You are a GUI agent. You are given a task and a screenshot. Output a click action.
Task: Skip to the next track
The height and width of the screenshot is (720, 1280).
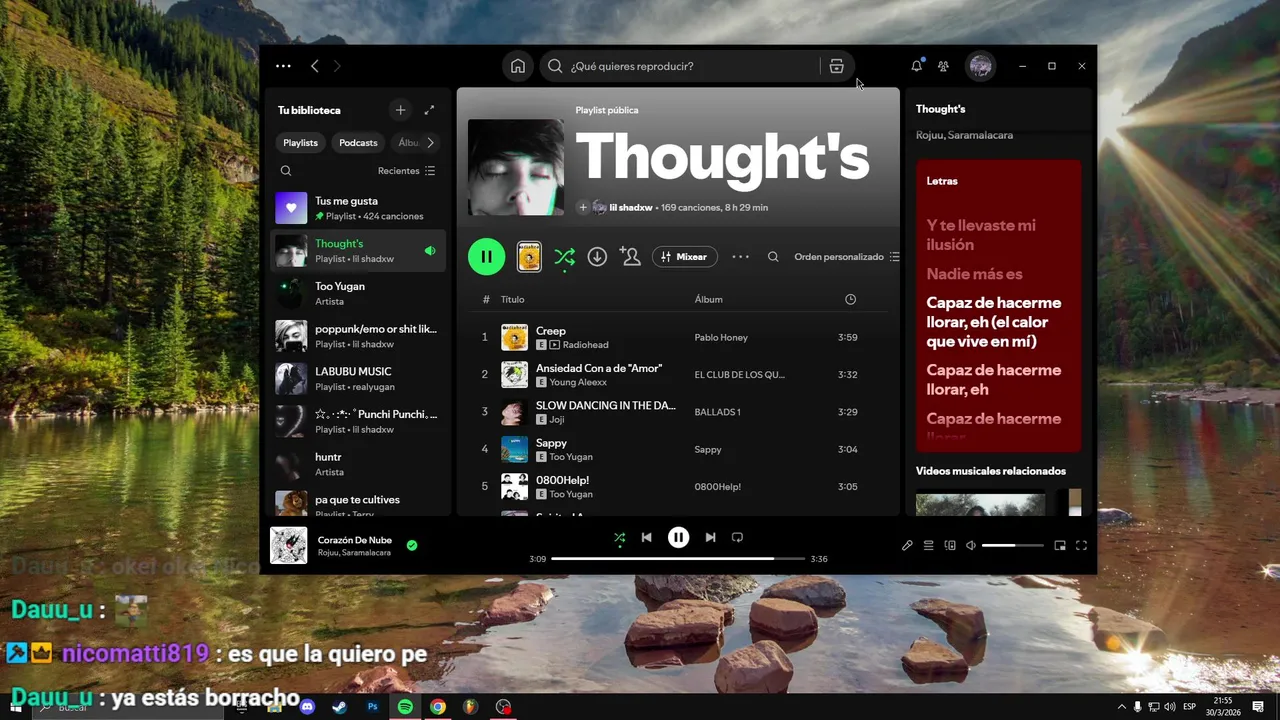point(710,537)
